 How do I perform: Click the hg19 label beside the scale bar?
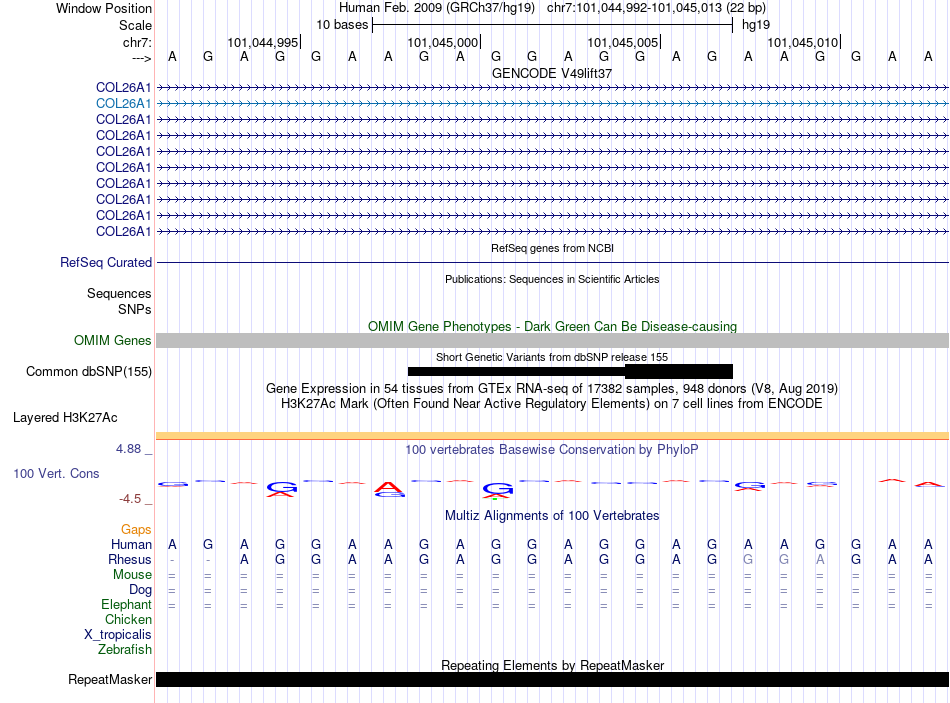click(756, 25)
